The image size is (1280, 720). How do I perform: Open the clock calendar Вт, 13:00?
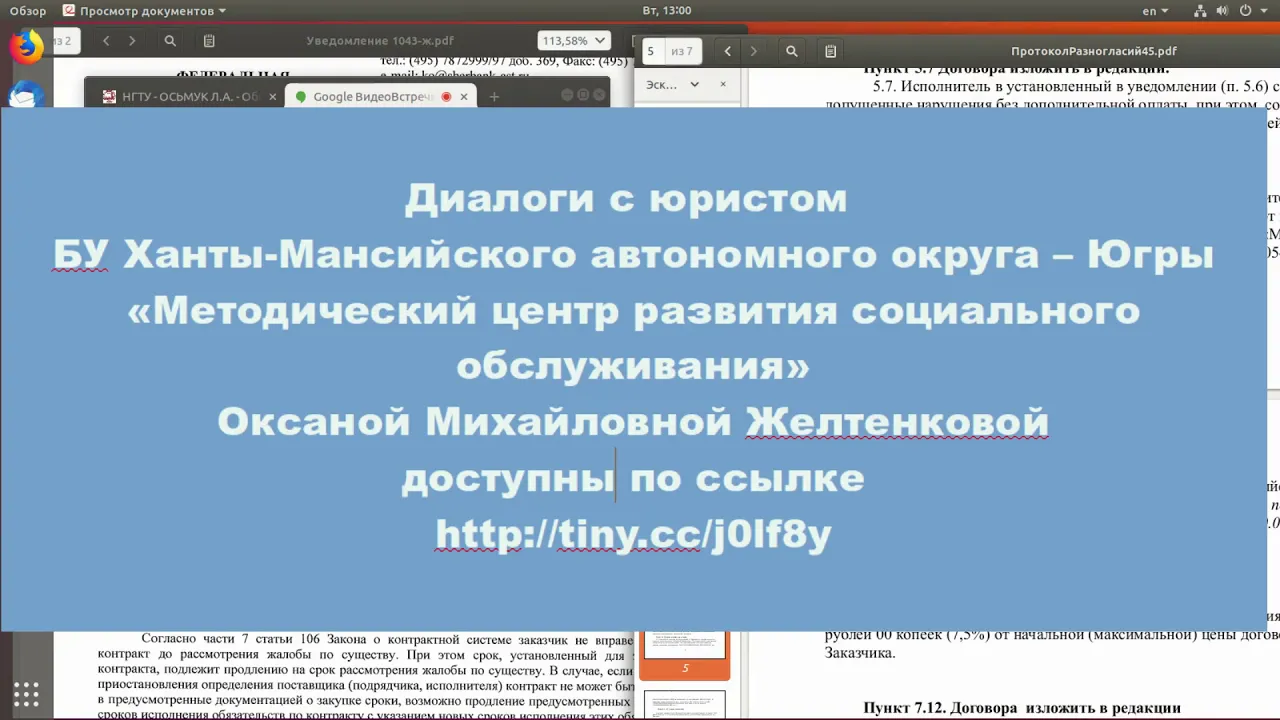point(667,11)
